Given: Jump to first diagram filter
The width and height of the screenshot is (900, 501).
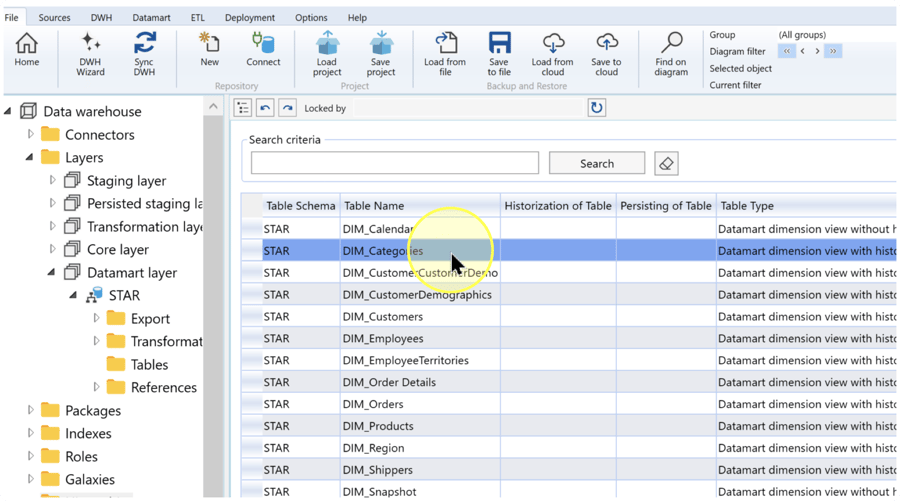Looking at the screenshot, I should 787,51.
